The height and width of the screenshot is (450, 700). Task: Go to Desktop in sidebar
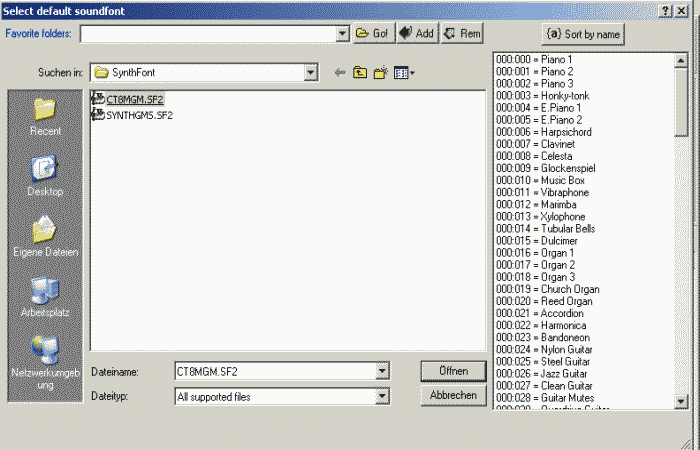[46, 174]
